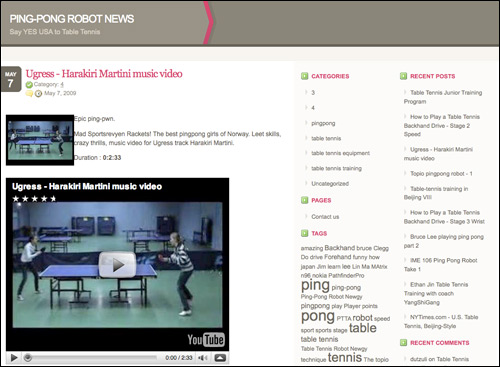This screenshot has width=500, height=367.
Task: Open the pingpong category
Action: [323, 123]
